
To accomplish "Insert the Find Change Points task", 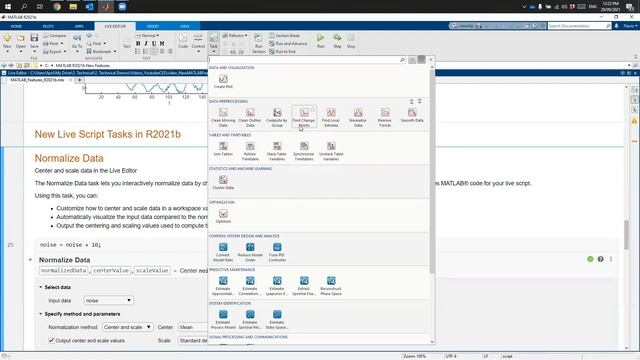I will click(x=304, y=117).
